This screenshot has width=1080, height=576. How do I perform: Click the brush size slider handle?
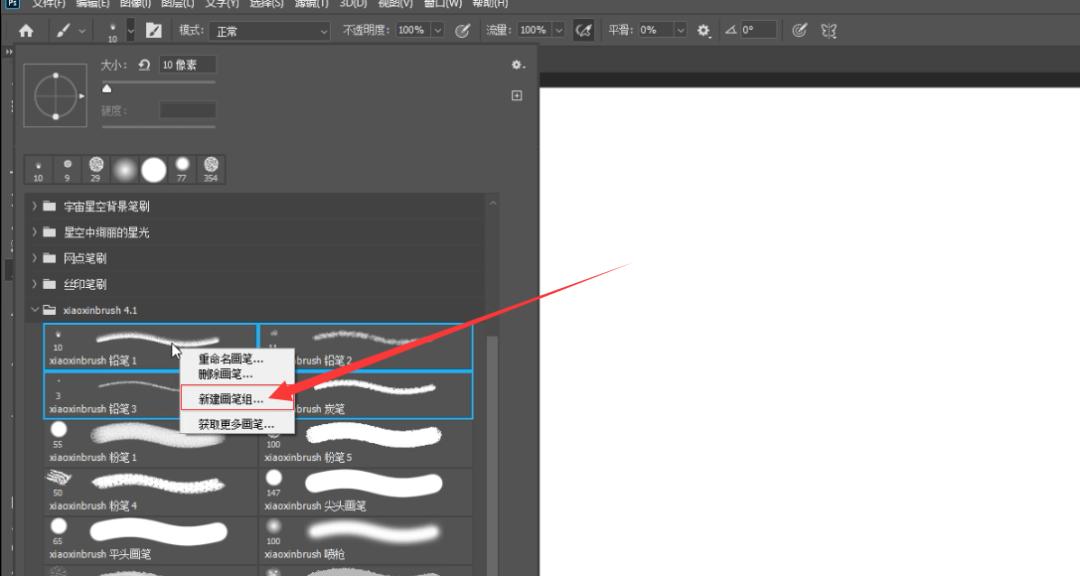tap(107, 88)
